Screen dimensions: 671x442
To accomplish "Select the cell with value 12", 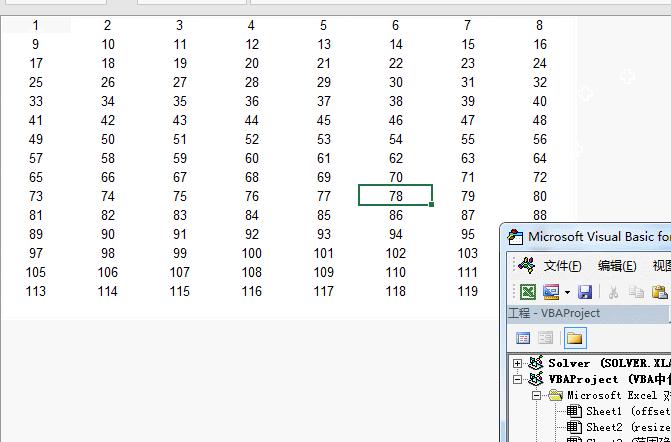I will tap(252, 44).
